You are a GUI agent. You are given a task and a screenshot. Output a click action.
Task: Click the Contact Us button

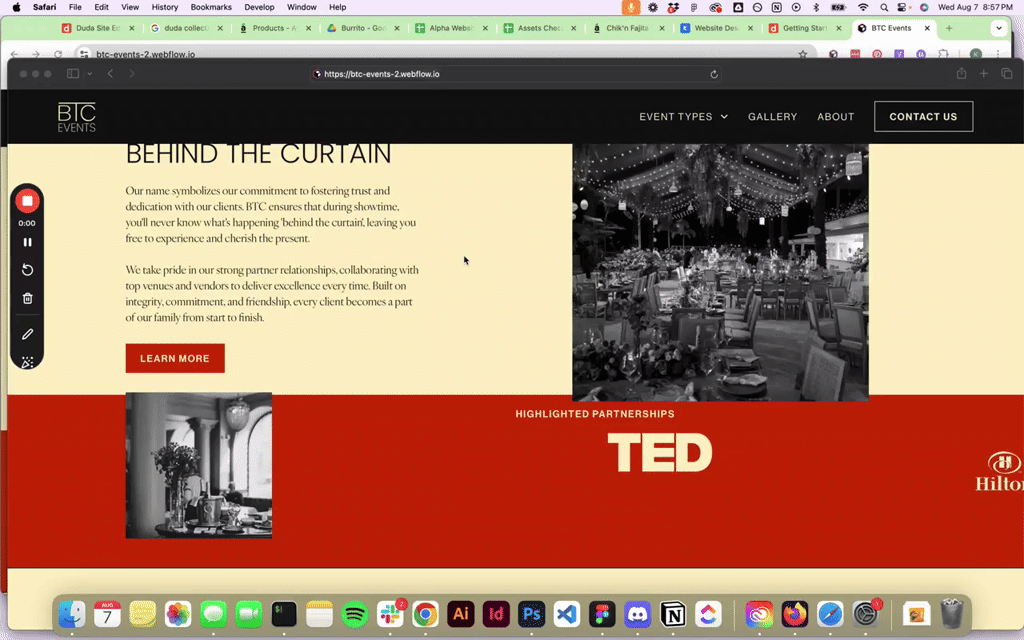923,117
